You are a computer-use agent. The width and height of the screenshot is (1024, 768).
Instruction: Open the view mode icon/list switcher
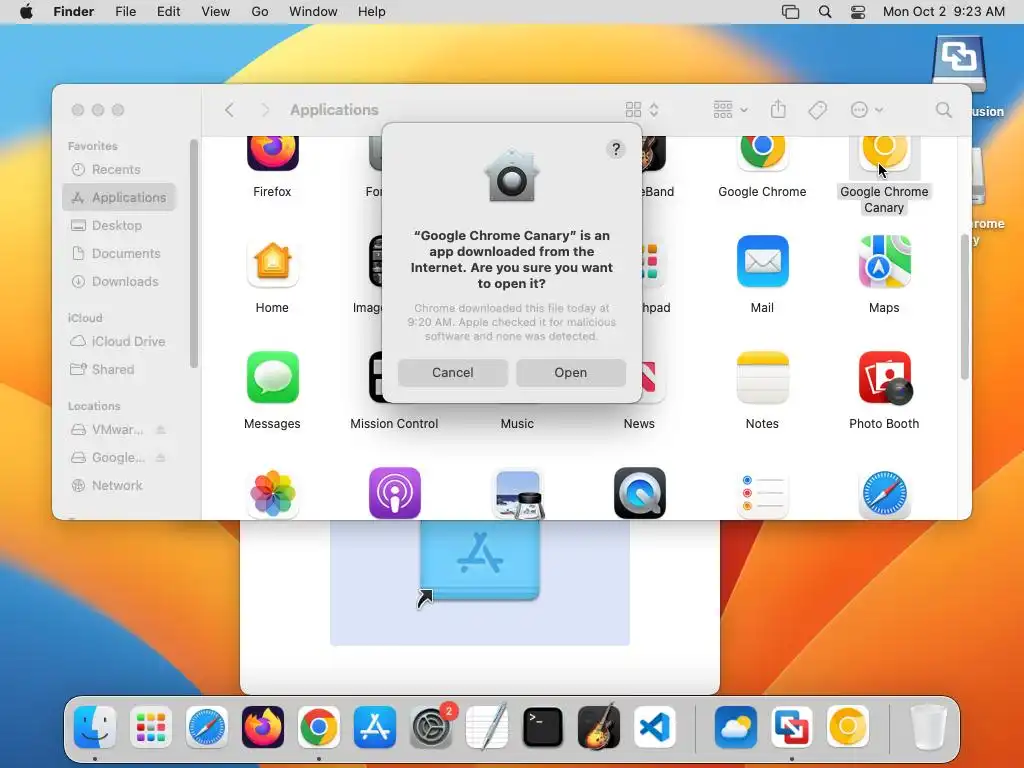643,110
